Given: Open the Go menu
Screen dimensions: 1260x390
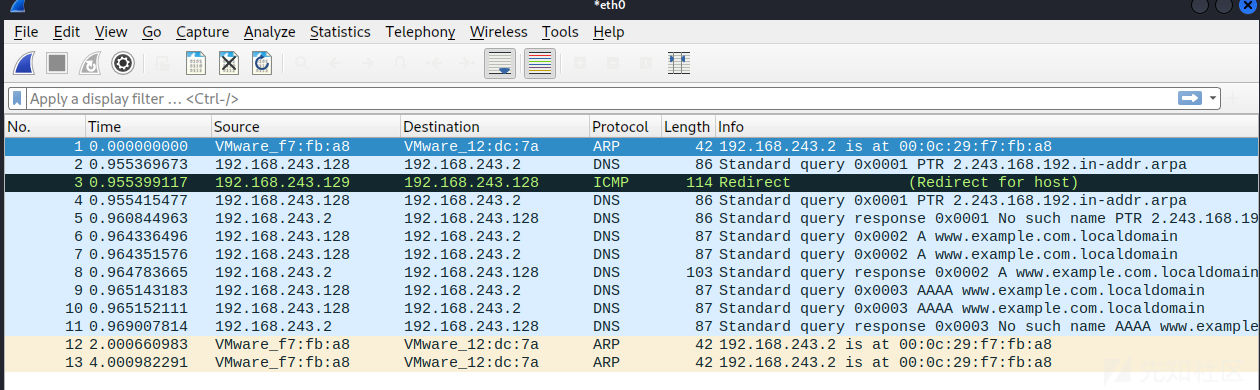Looking at the screenshot, I should [152, 32].
